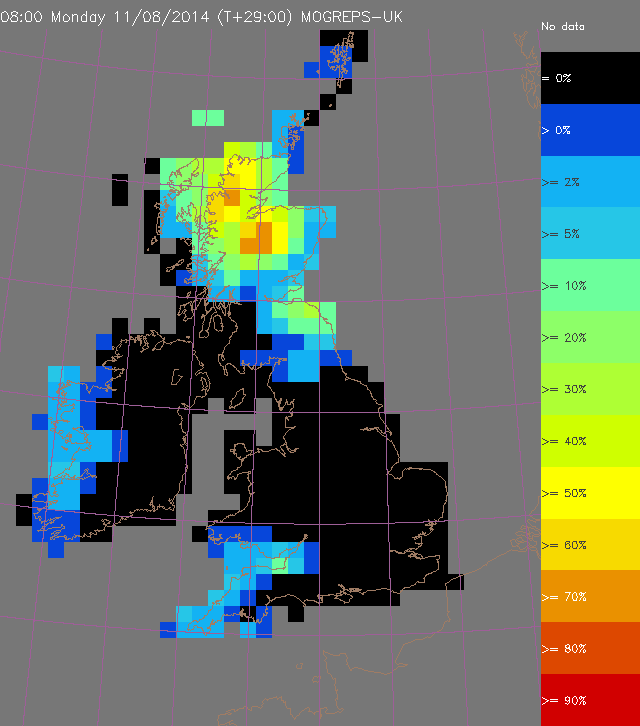Pick the '>= 80%' legend color

click(590, 650)
